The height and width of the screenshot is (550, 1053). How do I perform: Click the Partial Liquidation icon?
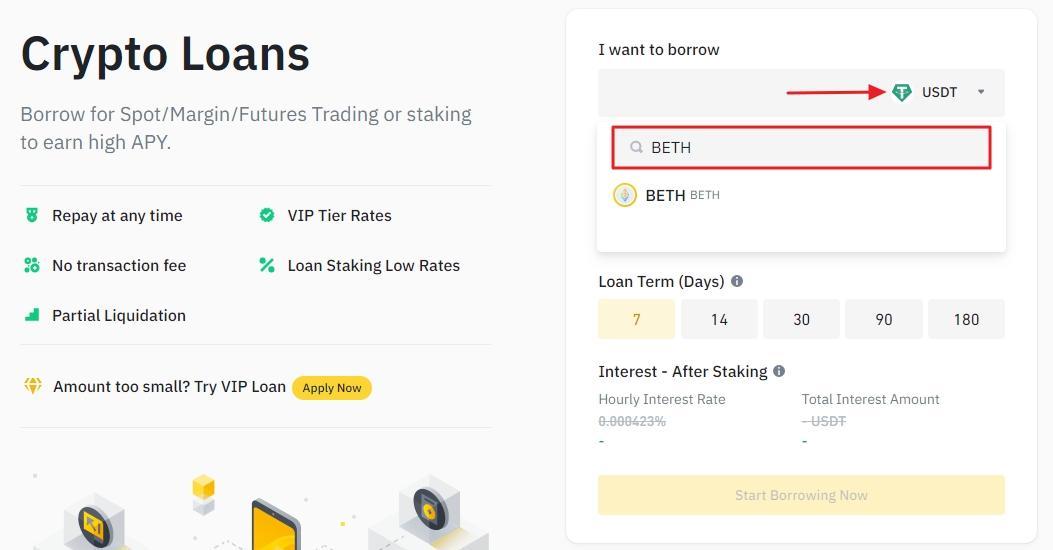[x=32, y=315]
